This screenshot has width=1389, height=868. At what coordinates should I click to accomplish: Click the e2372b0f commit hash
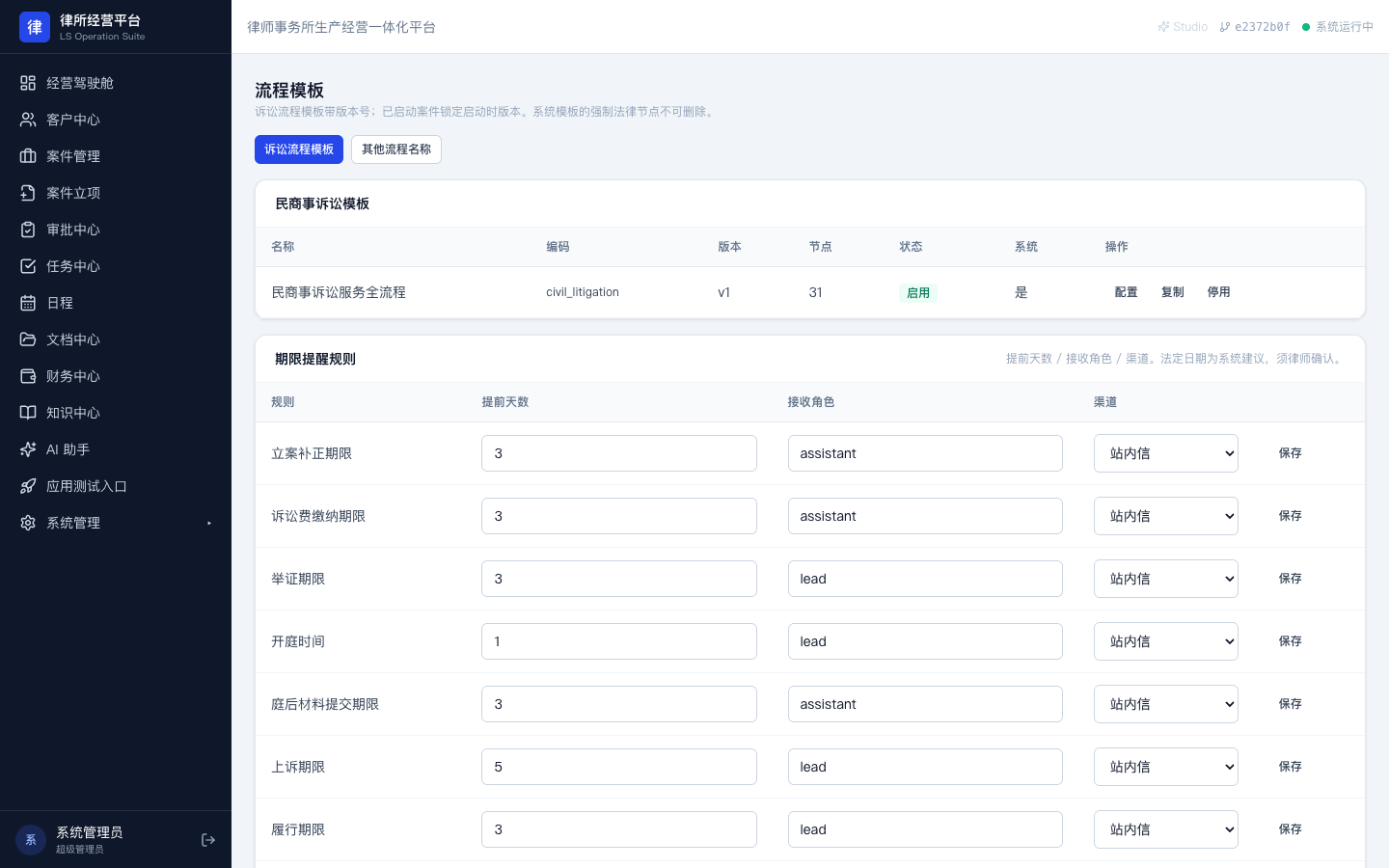pyautogui.click(x=1262, y=27)
